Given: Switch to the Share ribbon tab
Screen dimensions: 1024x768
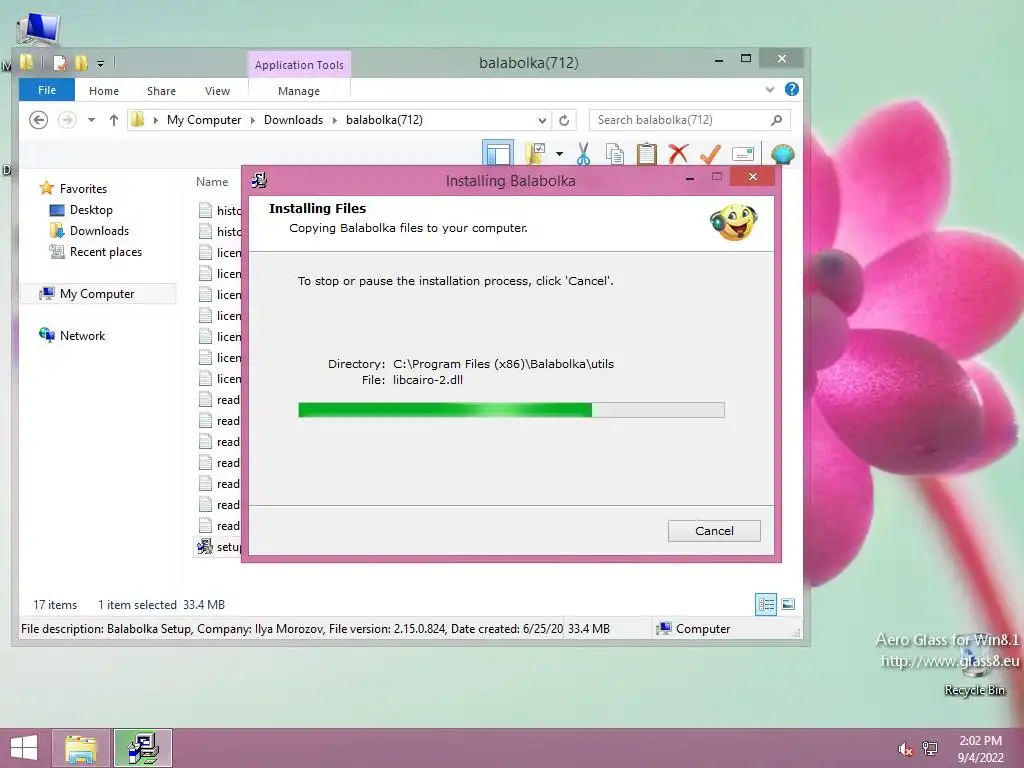Looking at the screenshot, I should pyautogui.click(x=161, y=91).
